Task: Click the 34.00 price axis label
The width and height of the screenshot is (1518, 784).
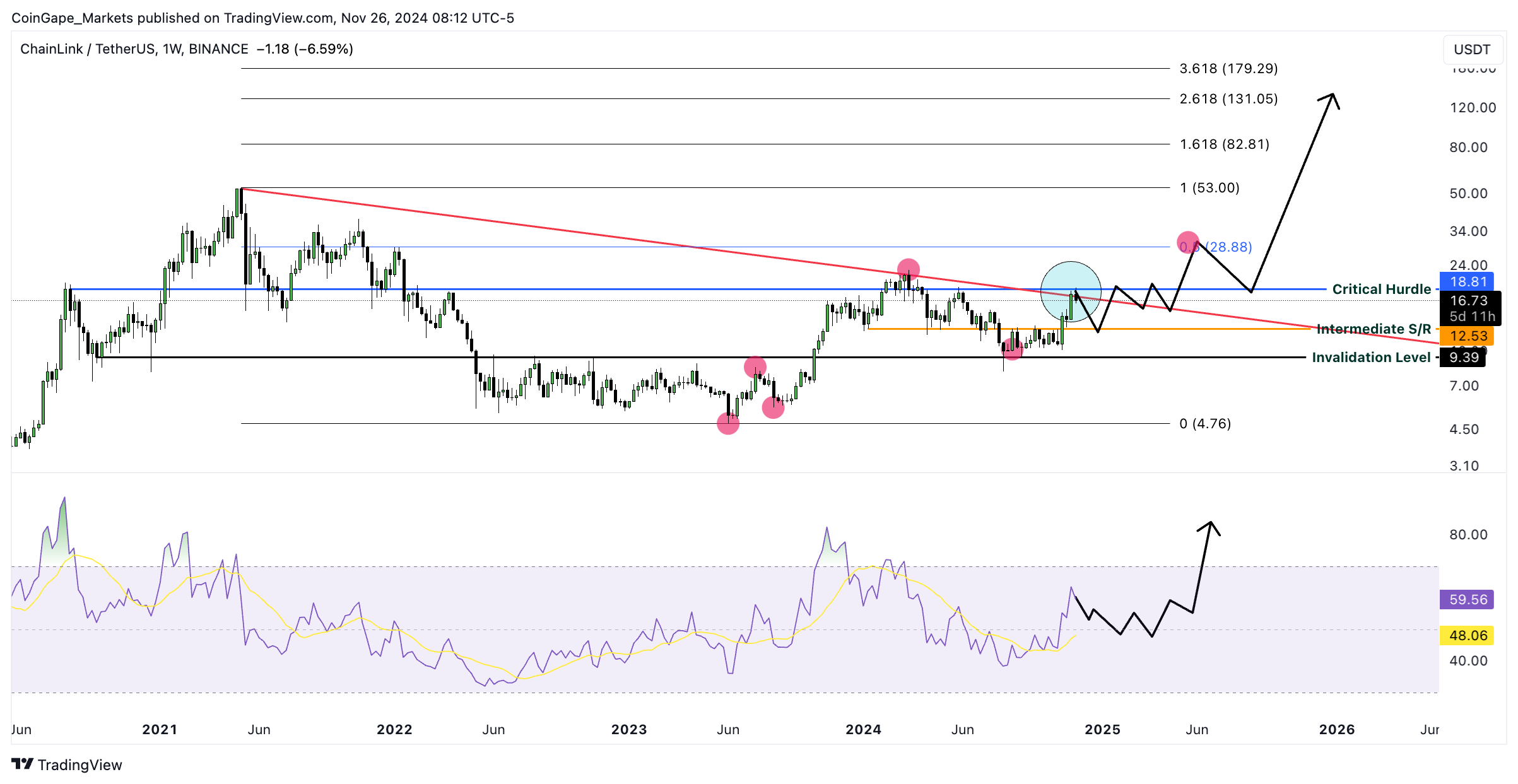Action: [1468, 231]
